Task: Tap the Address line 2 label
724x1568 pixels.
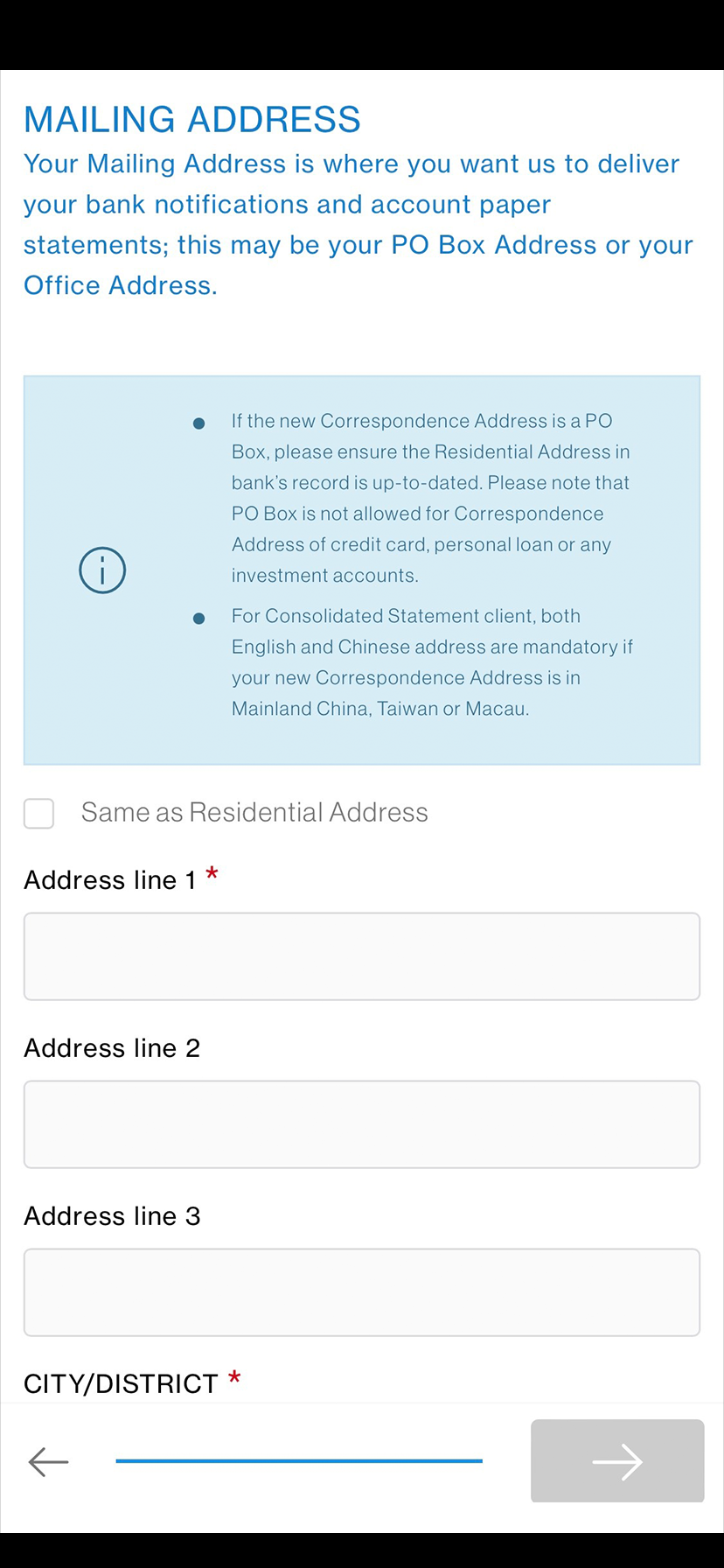Action: pos(111,1047)
